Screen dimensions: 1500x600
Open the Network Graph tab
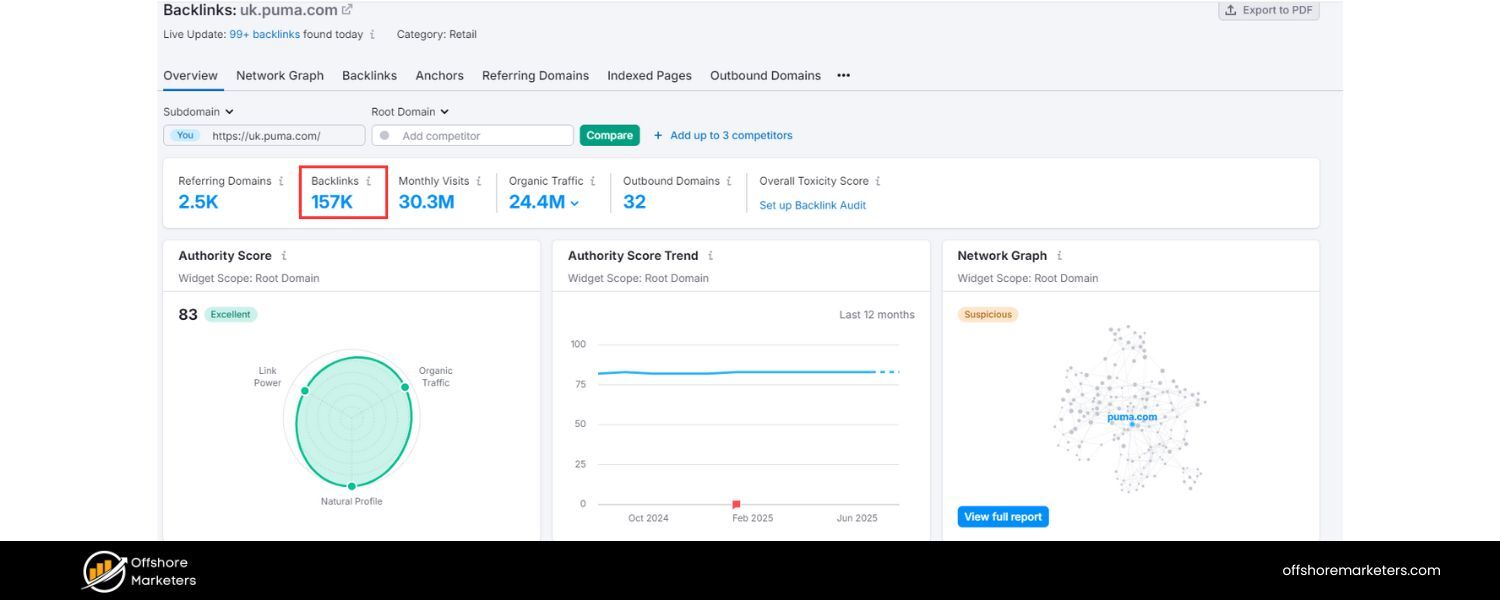(x=279, y=75)
